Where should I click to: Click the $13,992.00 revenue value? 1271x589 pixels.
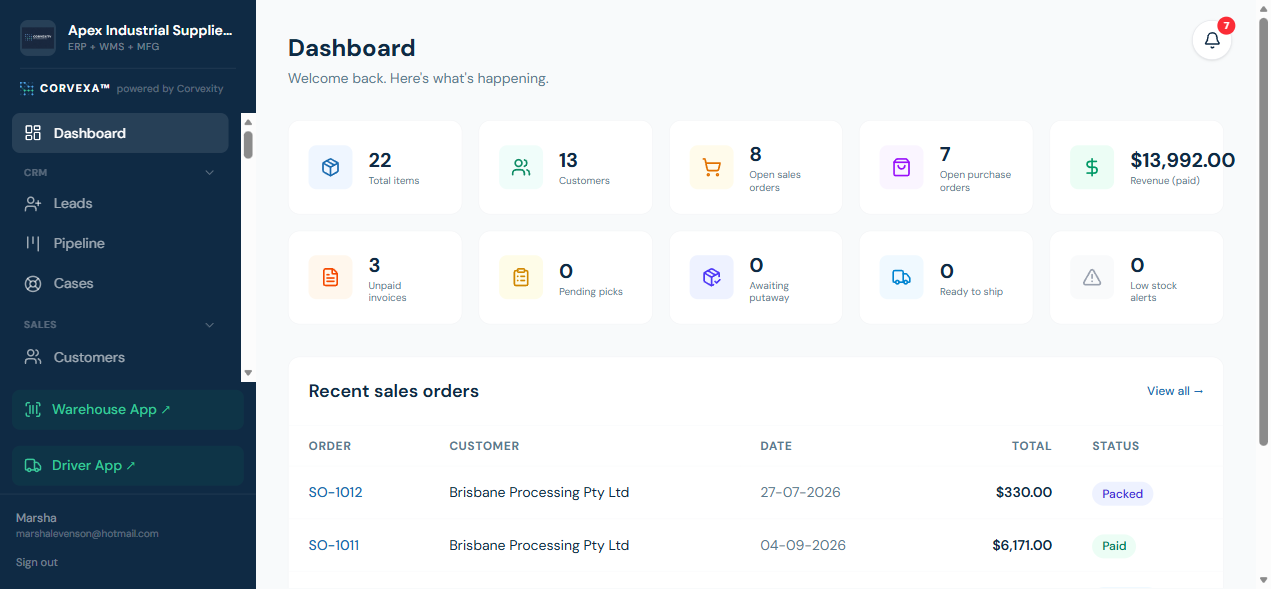[x=1182, y=160]
